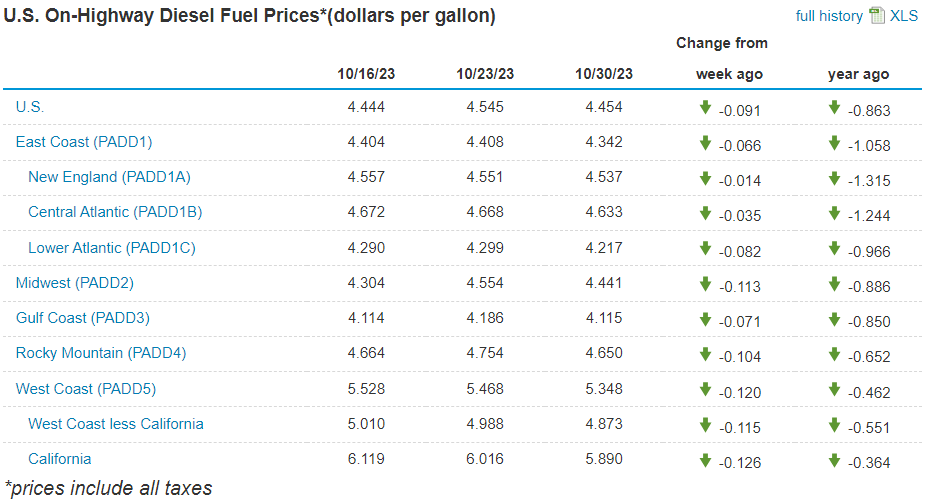
Task: Open Lower Atlantic (PADD1C) link
Action: [x=112, y=247]
